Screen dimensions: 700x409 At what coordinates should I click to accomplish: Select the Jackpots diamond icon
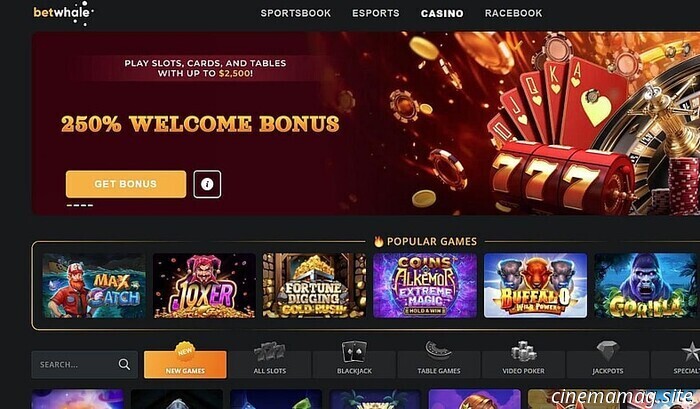pyautogui.click(x=608, y=351)
